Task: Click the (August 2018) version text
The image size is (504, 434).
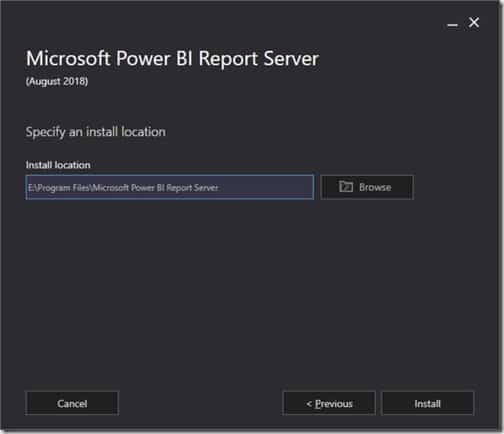Action: click(x=57, y=81)
